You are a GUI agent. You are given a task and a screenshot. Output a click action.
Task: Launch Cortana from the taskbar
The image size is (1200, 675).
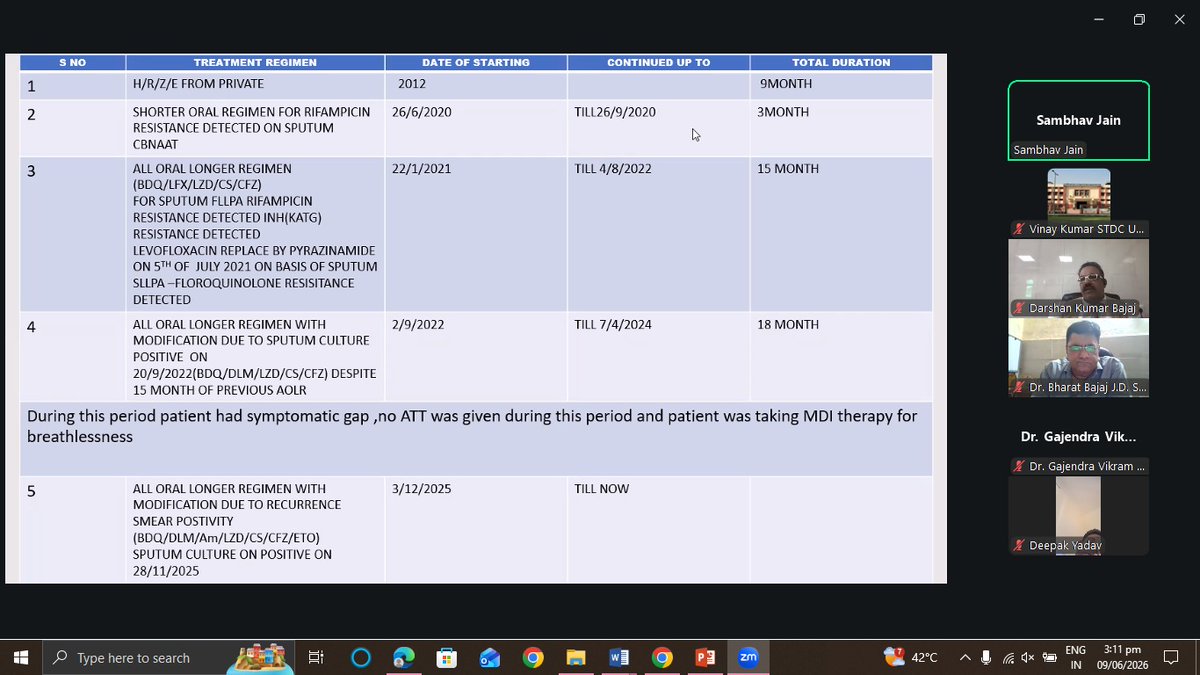(361, 657)
